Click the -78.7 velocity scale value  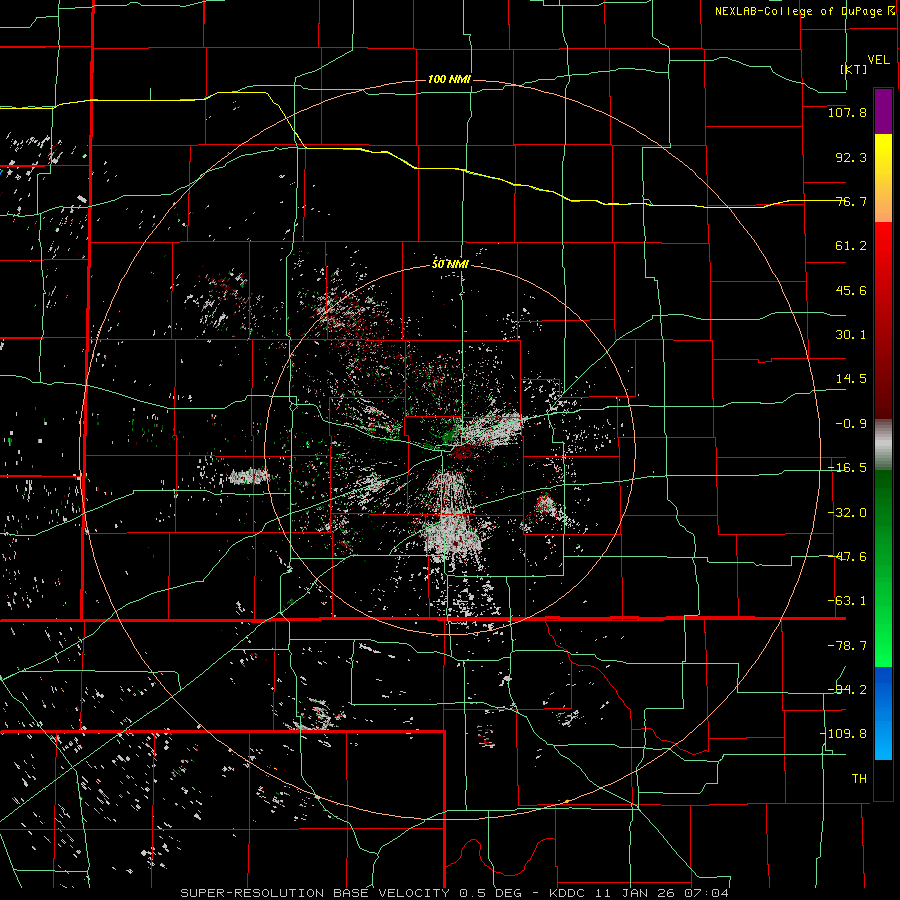[847, 646]
